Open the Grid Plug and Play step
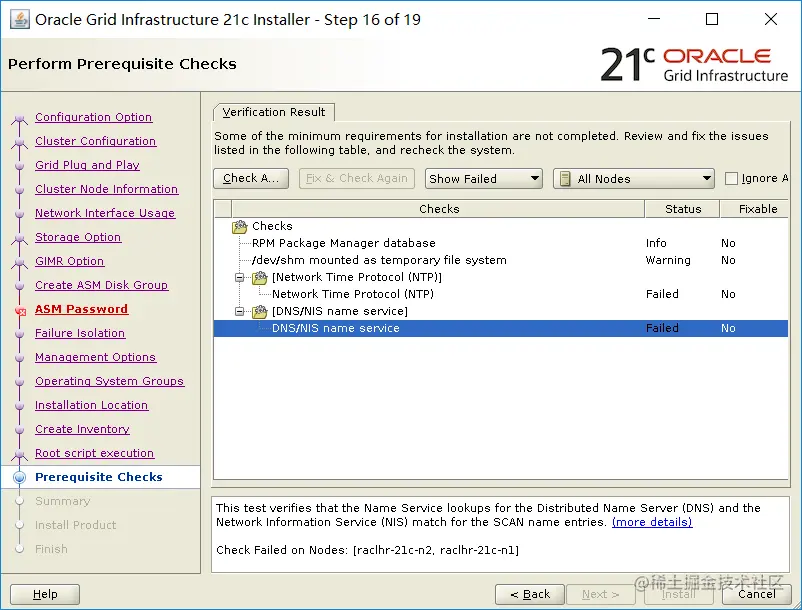 87,165
